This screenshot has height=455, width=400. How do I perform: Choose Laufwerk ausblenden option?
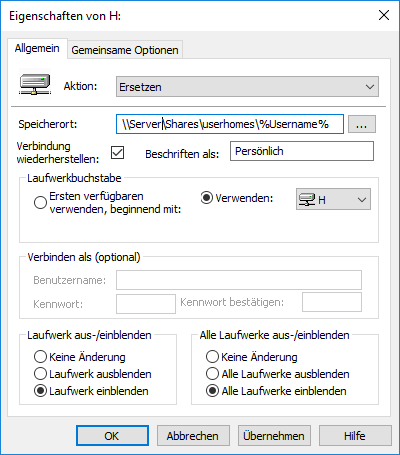pos(40,374)
